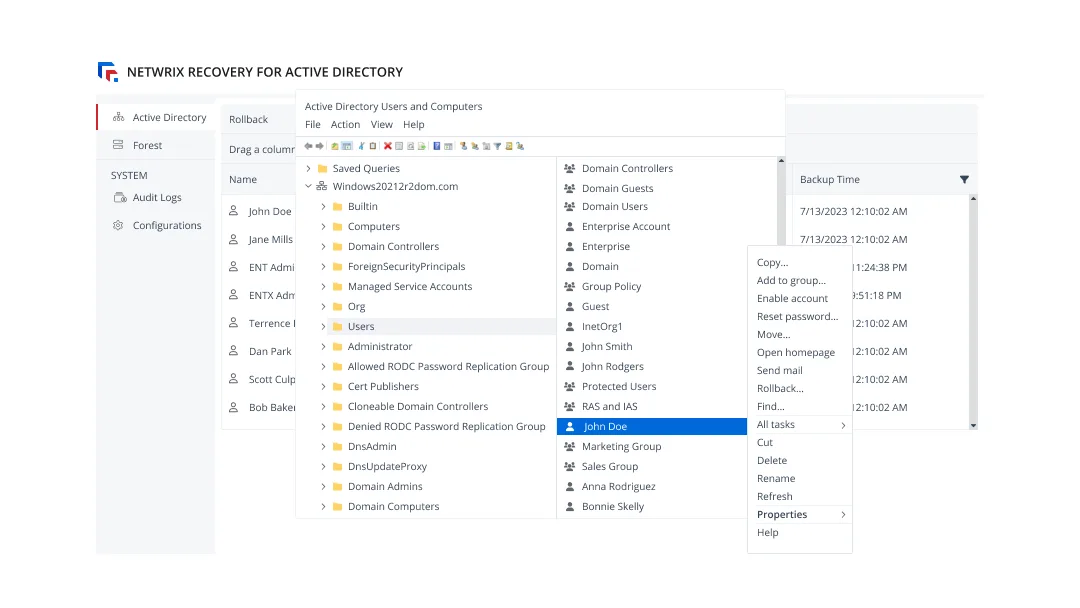
Task: Click the Configurations gear icon
Action: click(x=118, y=225)
